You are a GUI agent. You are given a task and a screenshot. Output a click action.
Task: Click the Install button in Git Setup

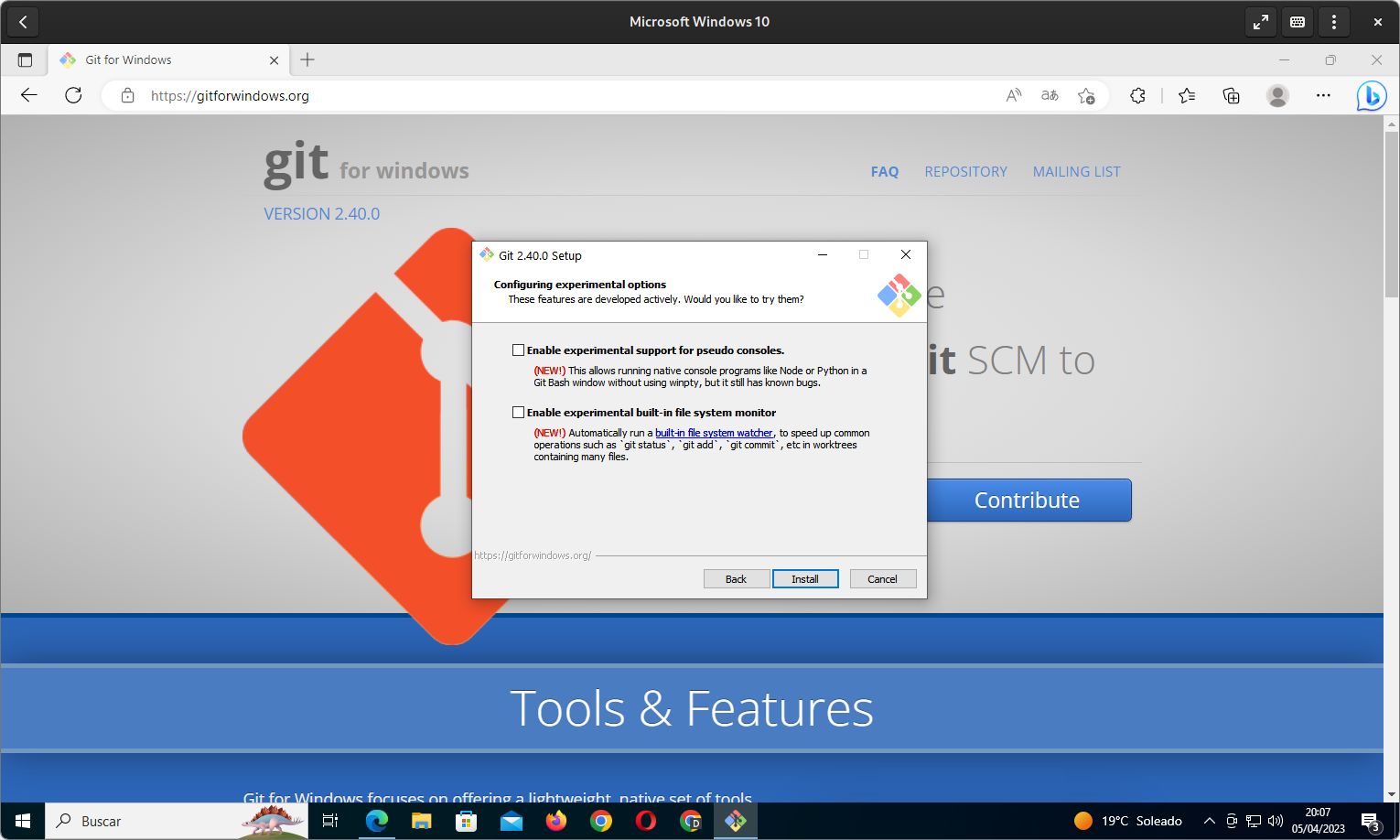coord(805,579)
